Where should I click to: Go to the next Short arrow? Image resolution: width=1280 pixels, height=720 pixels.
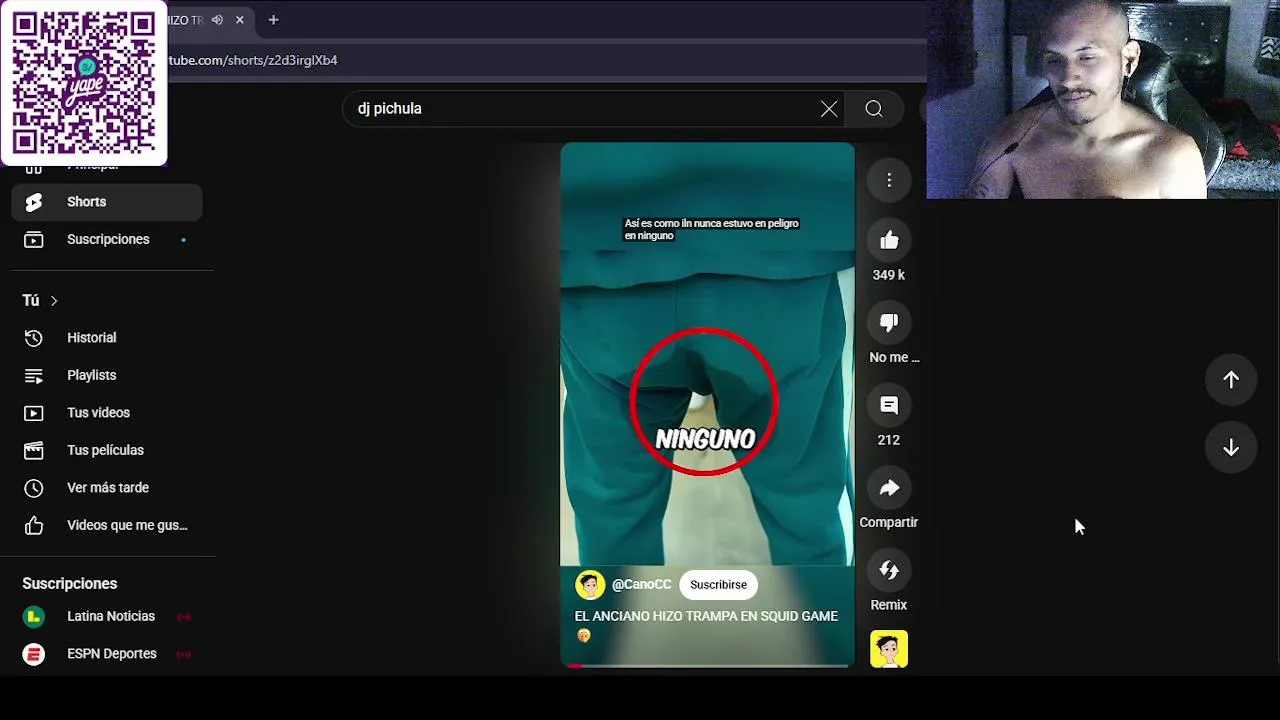tap(1231, 447)
